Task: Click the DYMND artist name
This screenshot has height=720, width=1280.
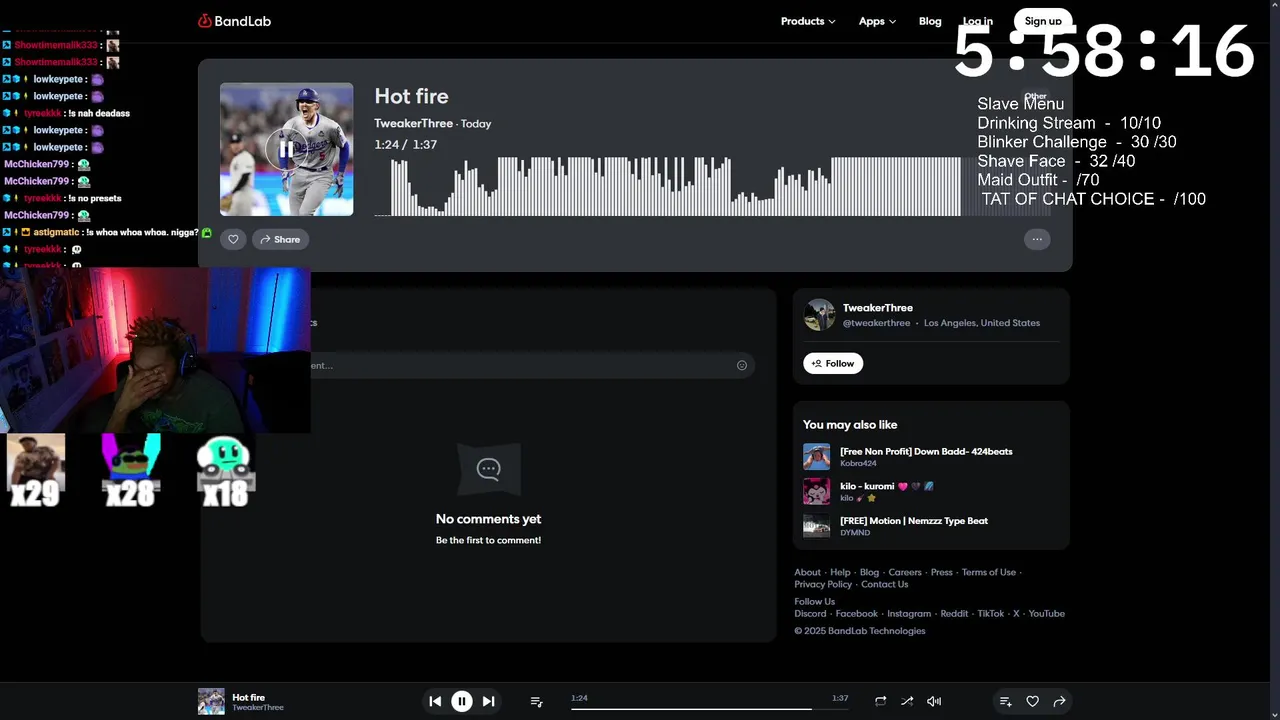Action: [855, 533]
